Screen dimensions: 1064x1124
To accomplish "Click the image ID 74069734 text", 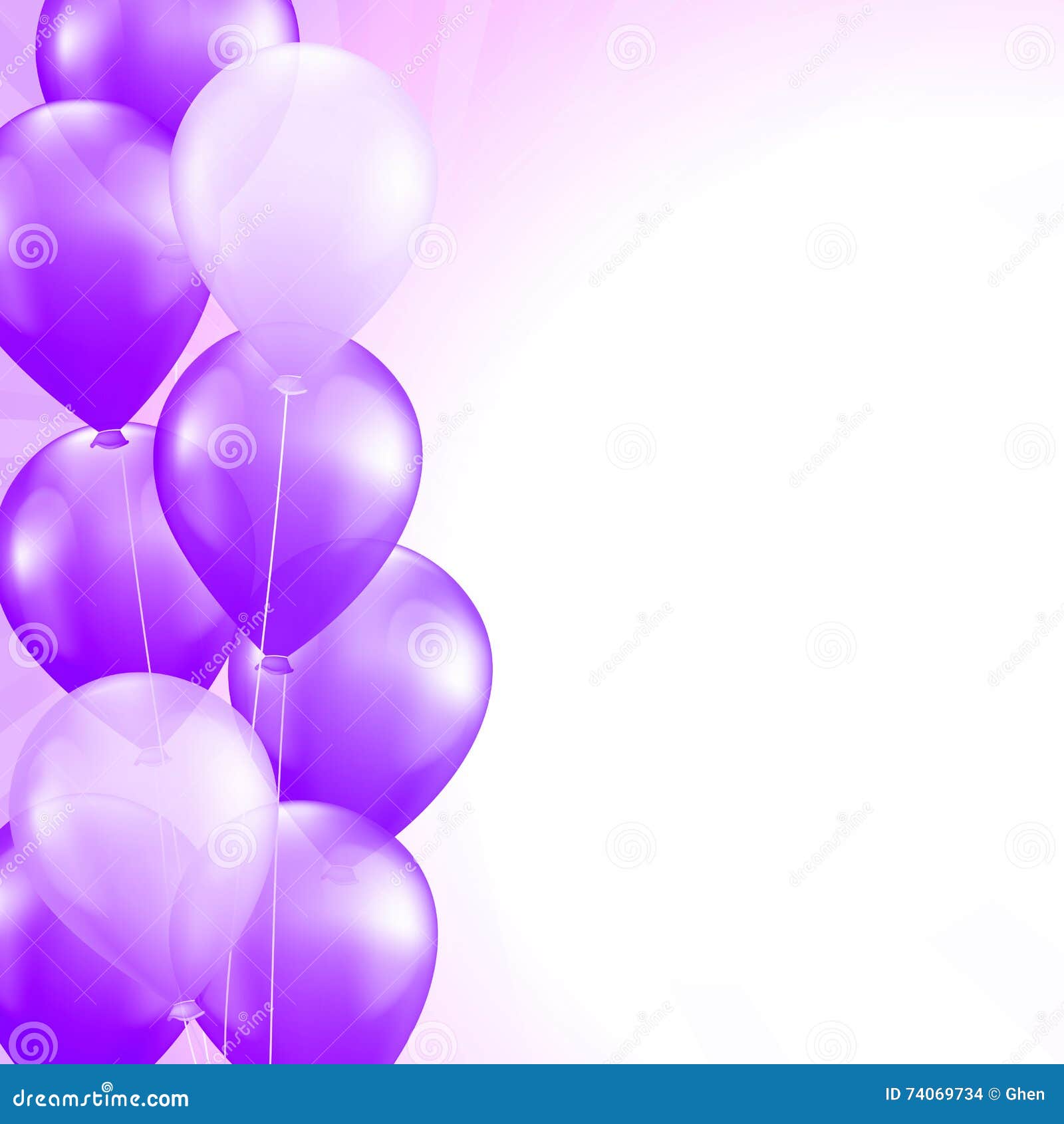I will click(x=933, y=1094).
